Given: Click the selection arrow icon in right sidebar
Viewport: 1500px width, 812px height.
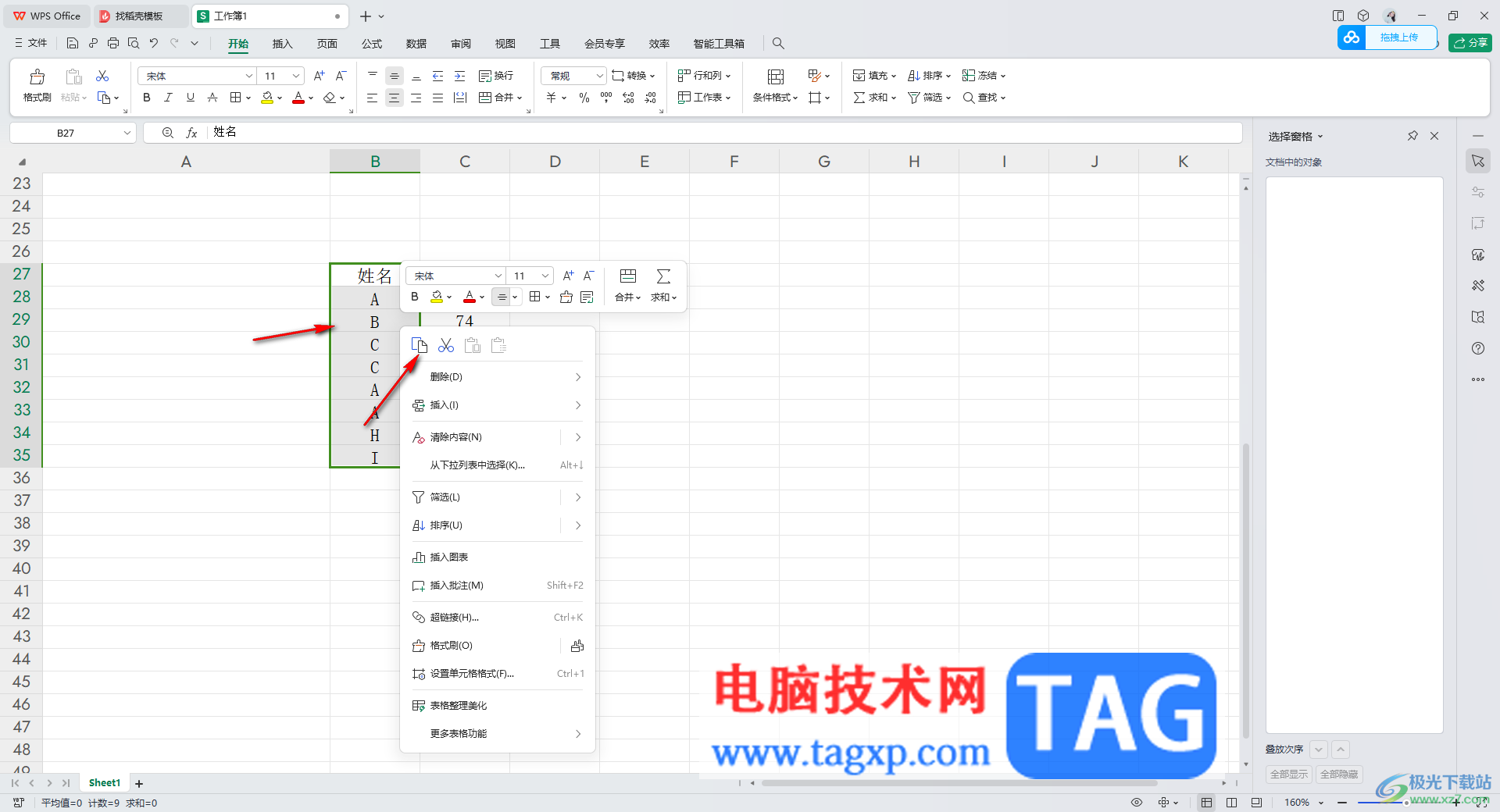Looking at the screenshot, I should (x=1478, y=161).
